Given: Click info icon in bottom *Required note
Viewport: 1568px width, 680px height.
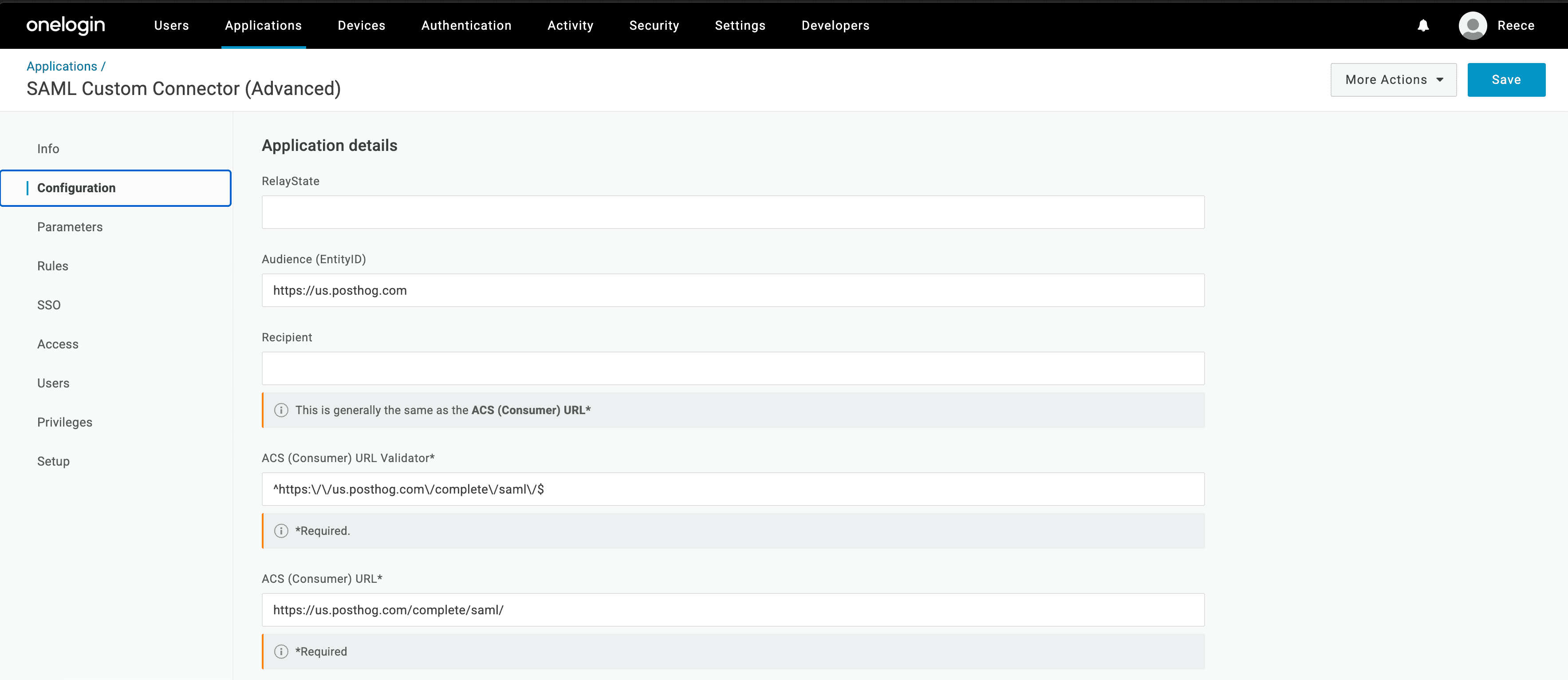Looking at the screenshot, I should click(281, 652).
